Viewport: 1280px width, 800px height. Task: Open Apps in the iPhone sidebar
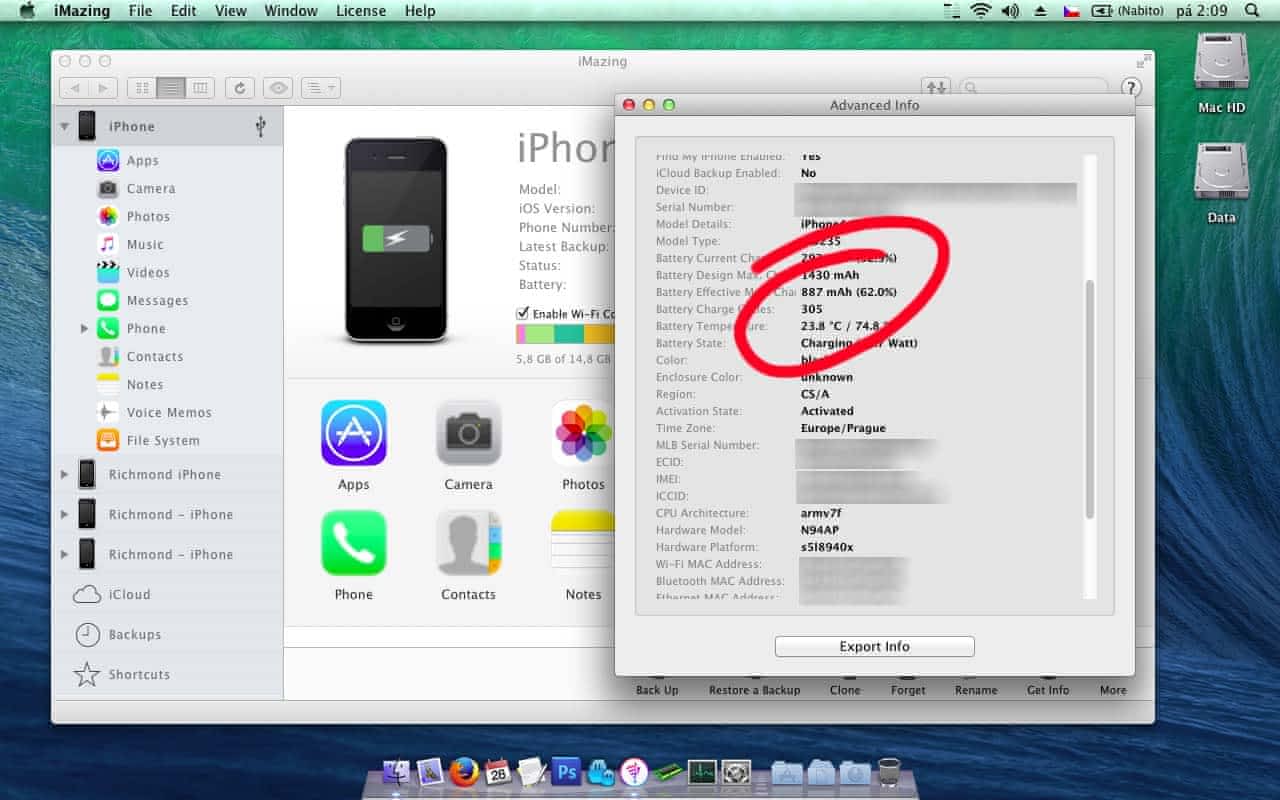pyautogui.click(x=142, y=160)
